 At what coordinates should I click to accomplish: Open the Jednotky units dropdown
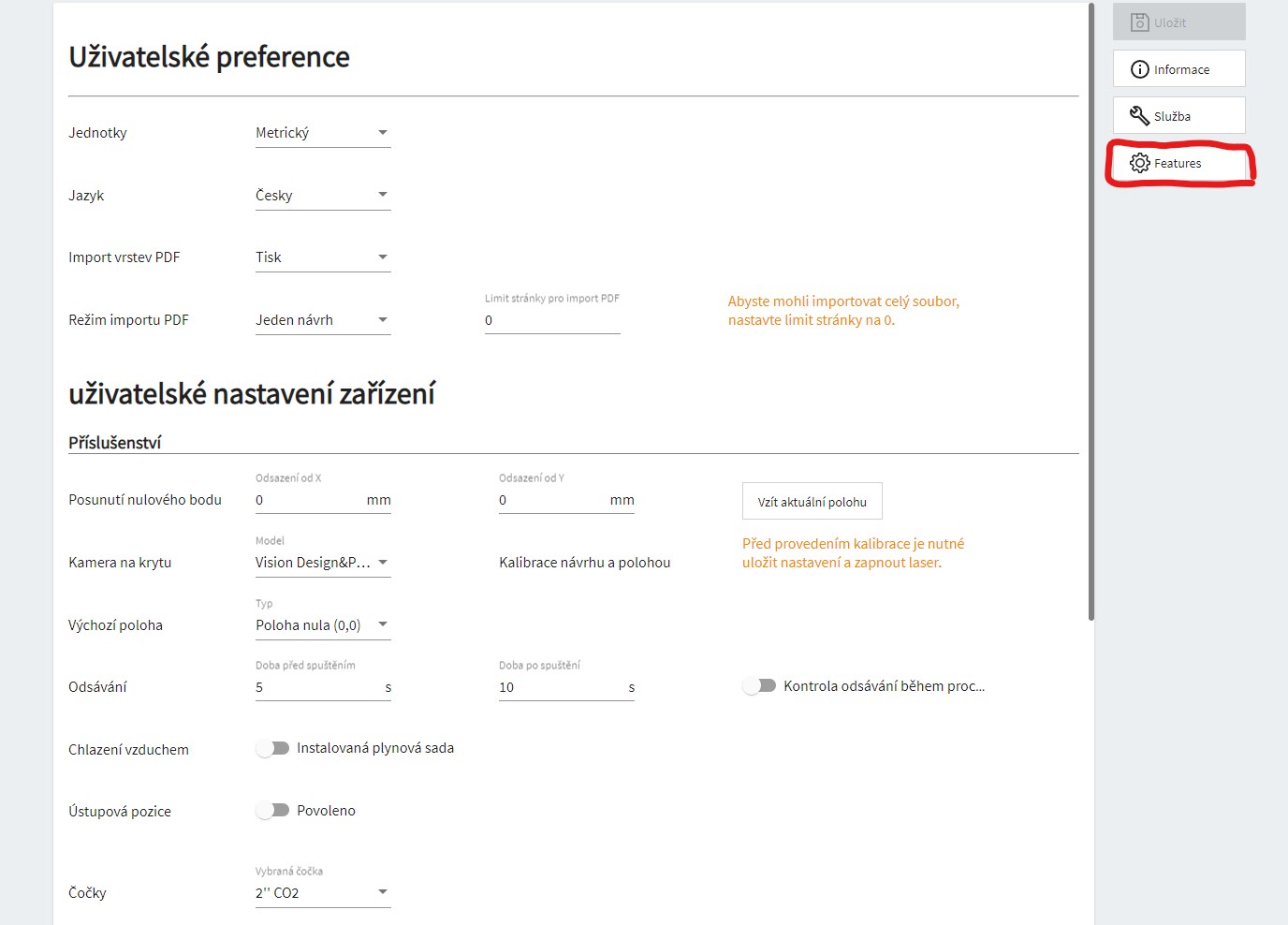(323, 133)
